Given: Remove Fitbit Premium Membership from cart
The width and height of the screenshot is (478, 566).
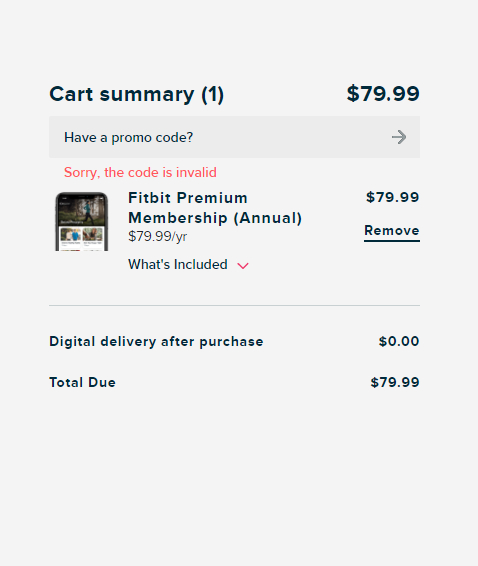Looking at the screenshot, I should [x=392, y=231].
